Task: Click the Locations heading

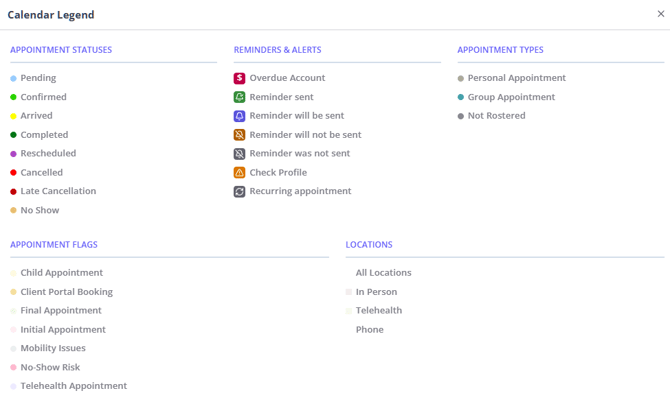Action: click(x=369, y=245)
